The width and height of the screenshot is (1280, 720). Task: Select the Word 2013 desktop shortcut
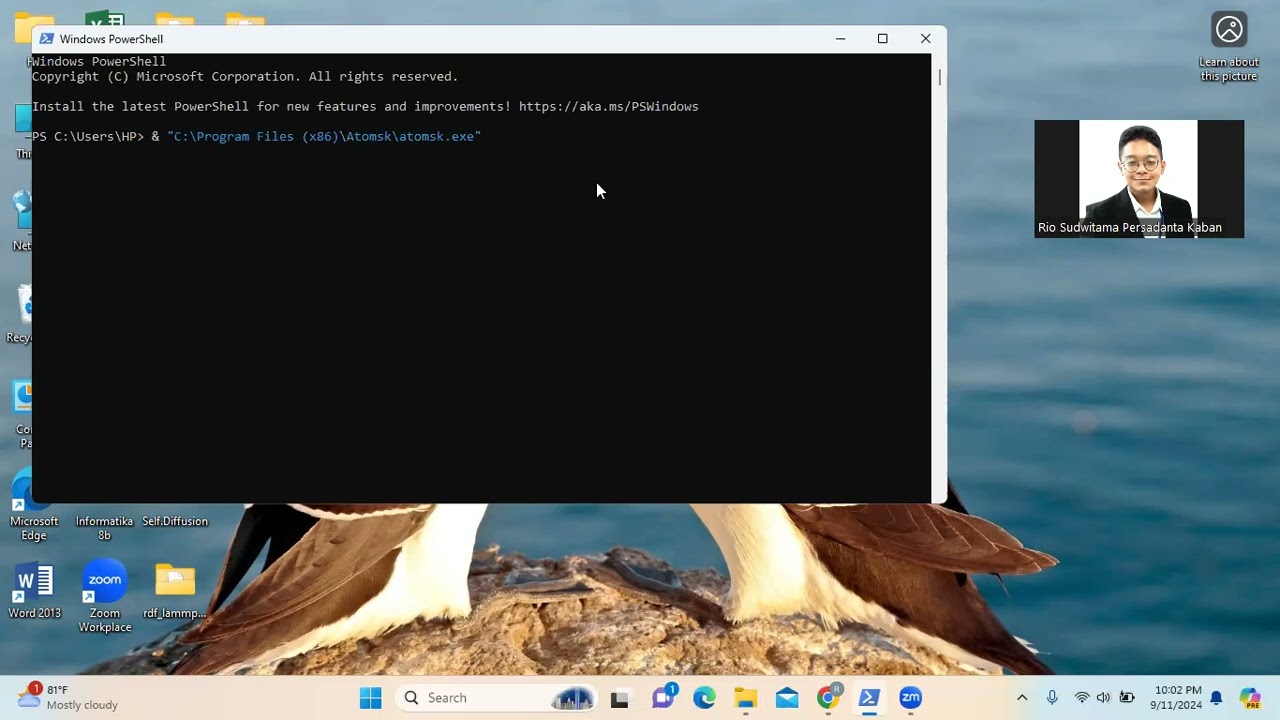point(35,591)
